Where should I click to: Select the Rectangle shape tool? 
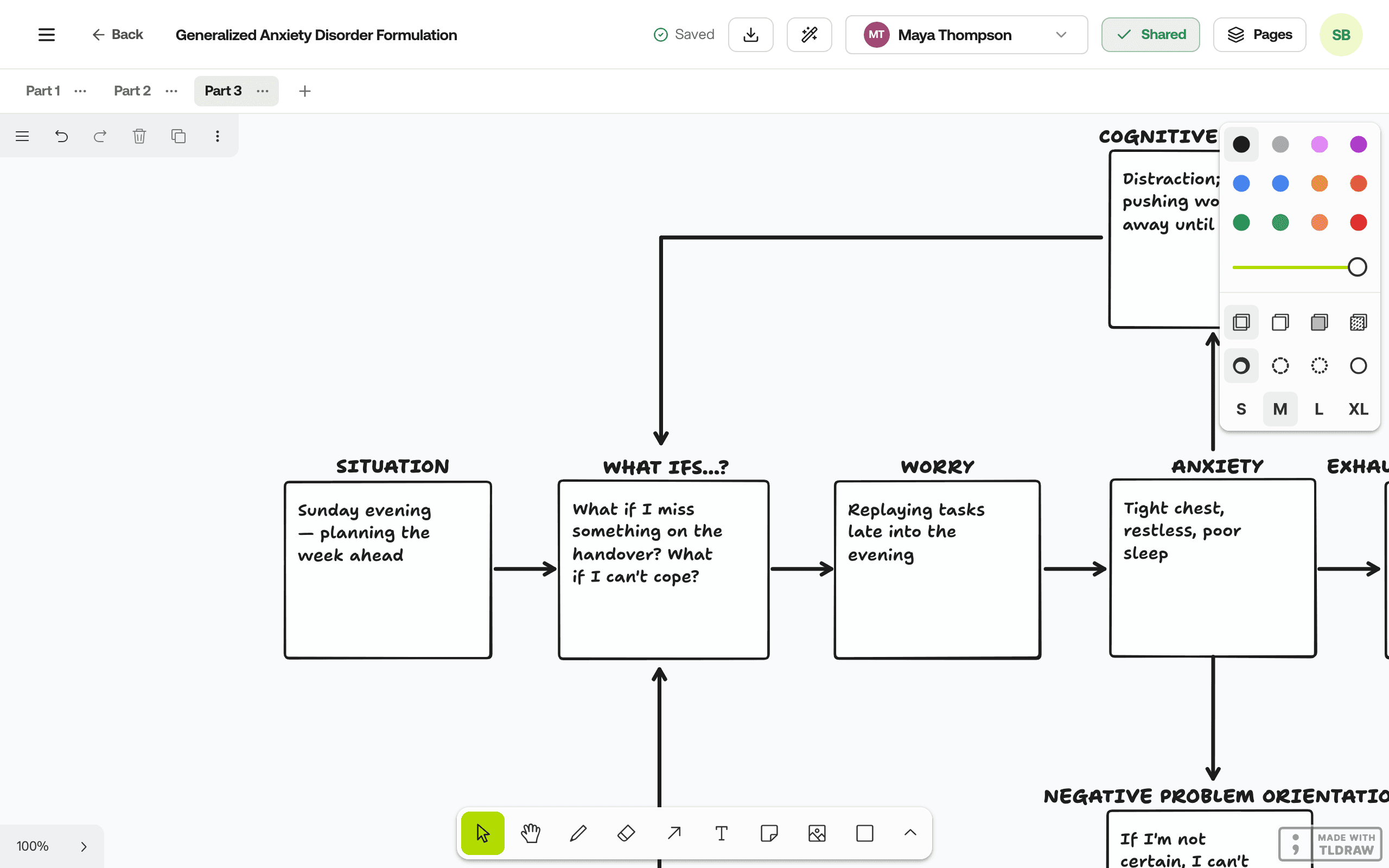tap(864, 833)
